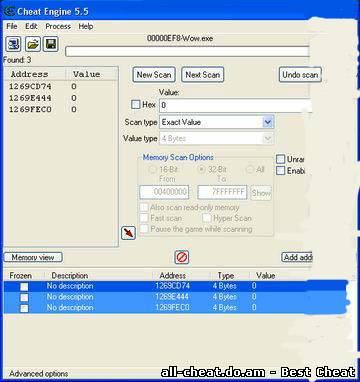Toggle the Hex checkbox
The image size is (360, 382).
click(135, 105)
